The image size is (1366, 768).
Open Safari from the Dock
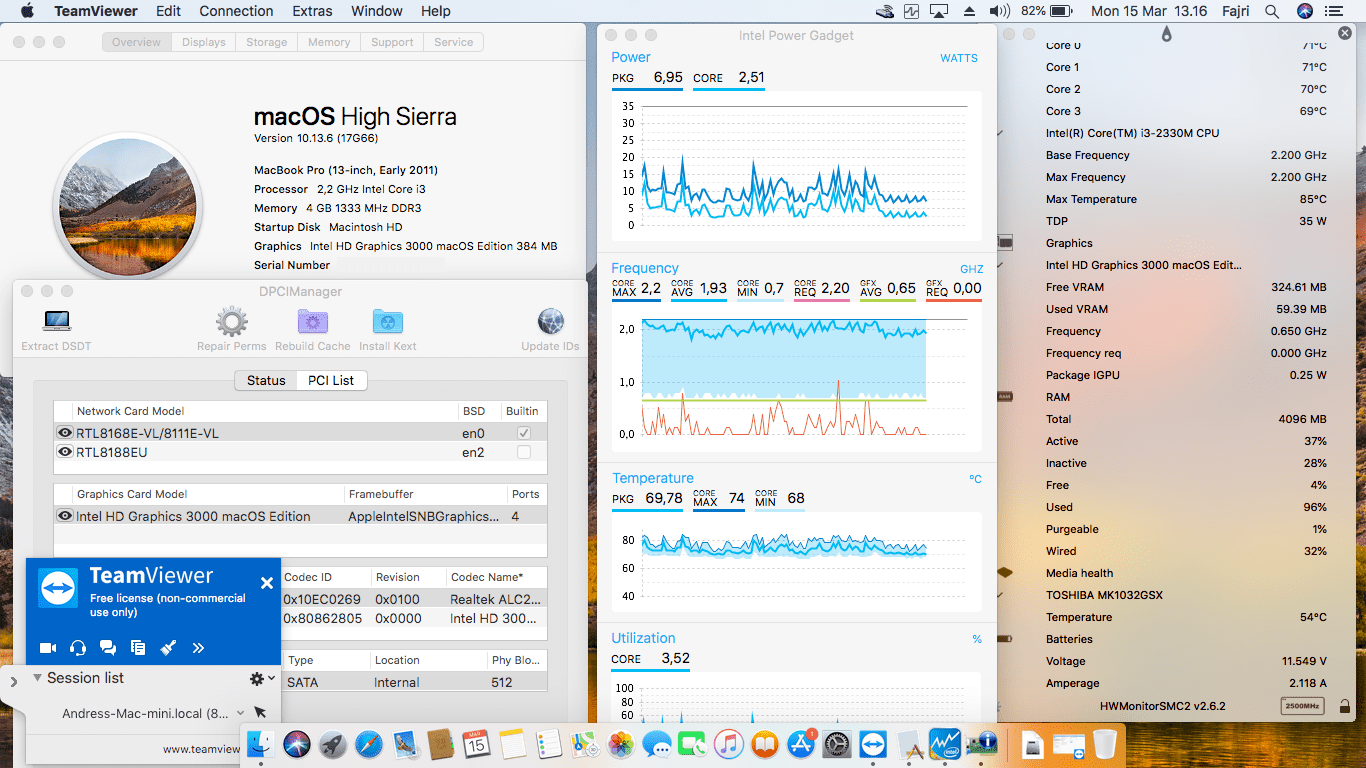(369, 743)
